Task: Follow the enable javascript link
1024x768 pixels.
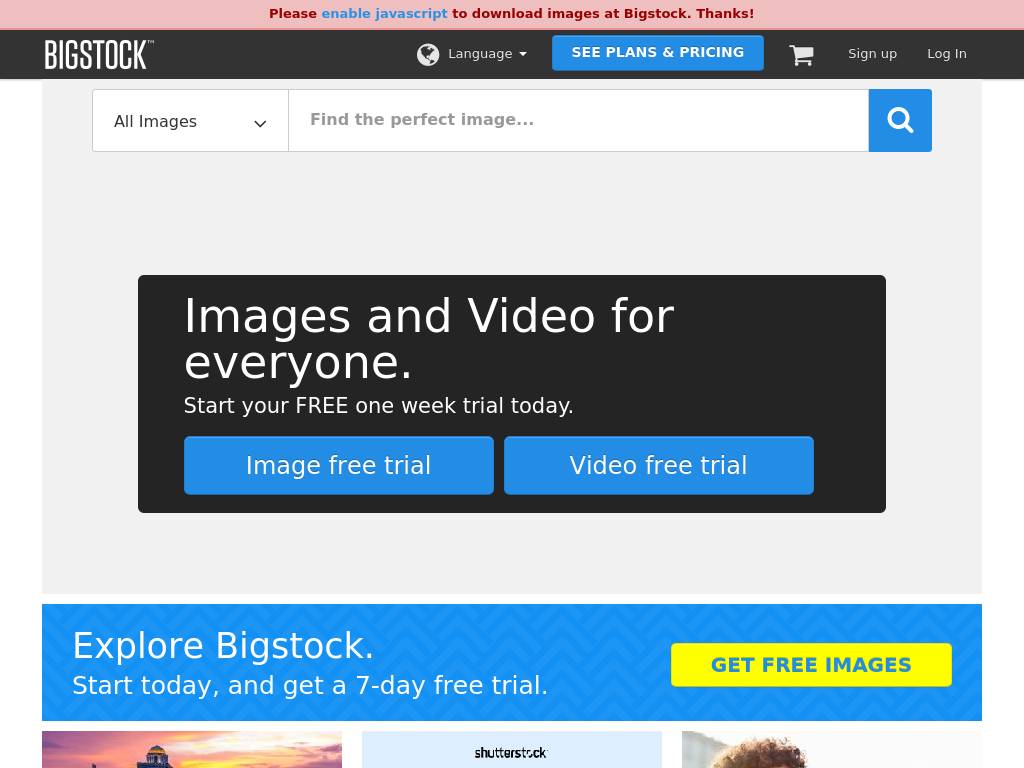Action: coord(384,14)
